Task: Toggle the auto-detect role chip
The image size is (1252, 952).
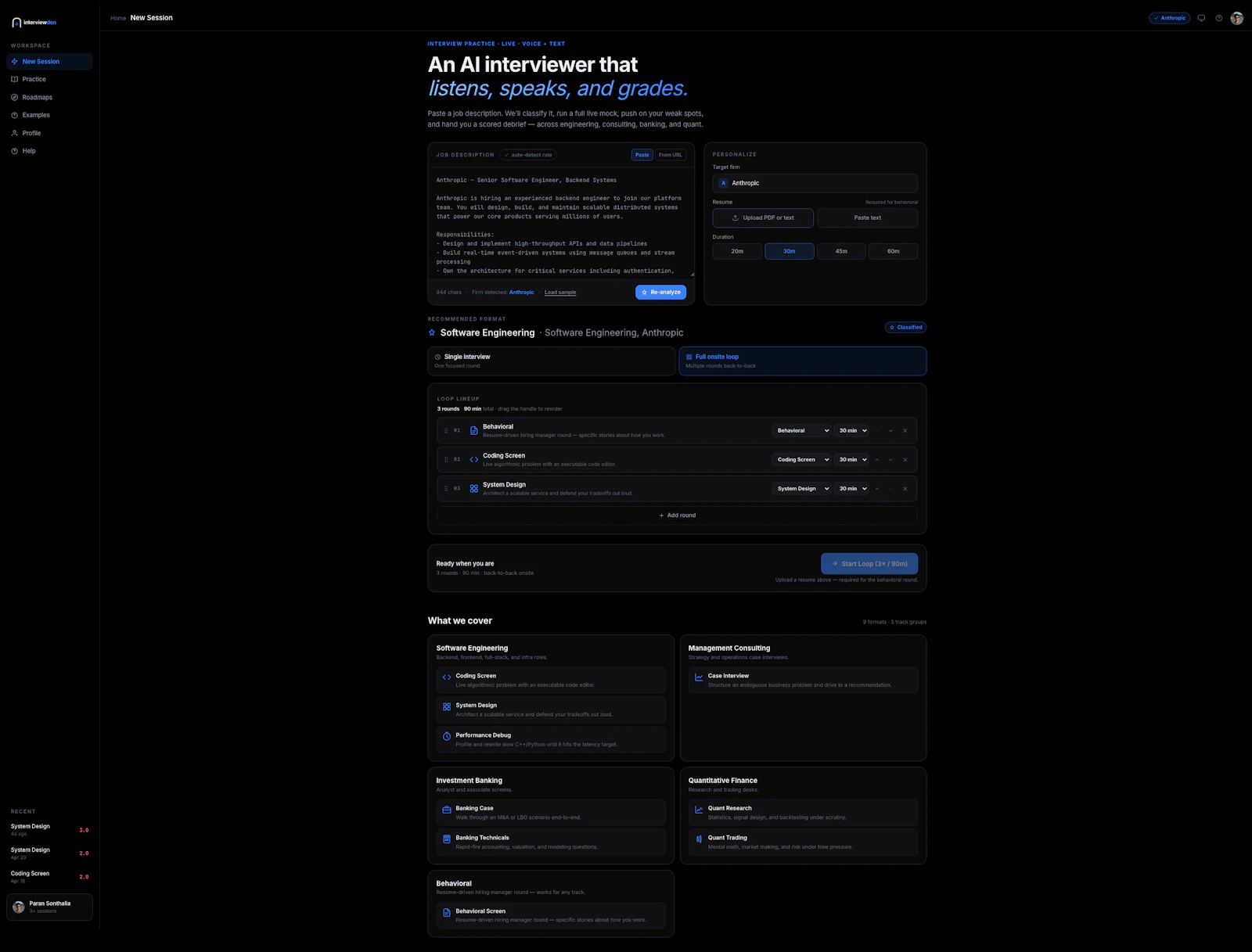Action: [528, 155]
